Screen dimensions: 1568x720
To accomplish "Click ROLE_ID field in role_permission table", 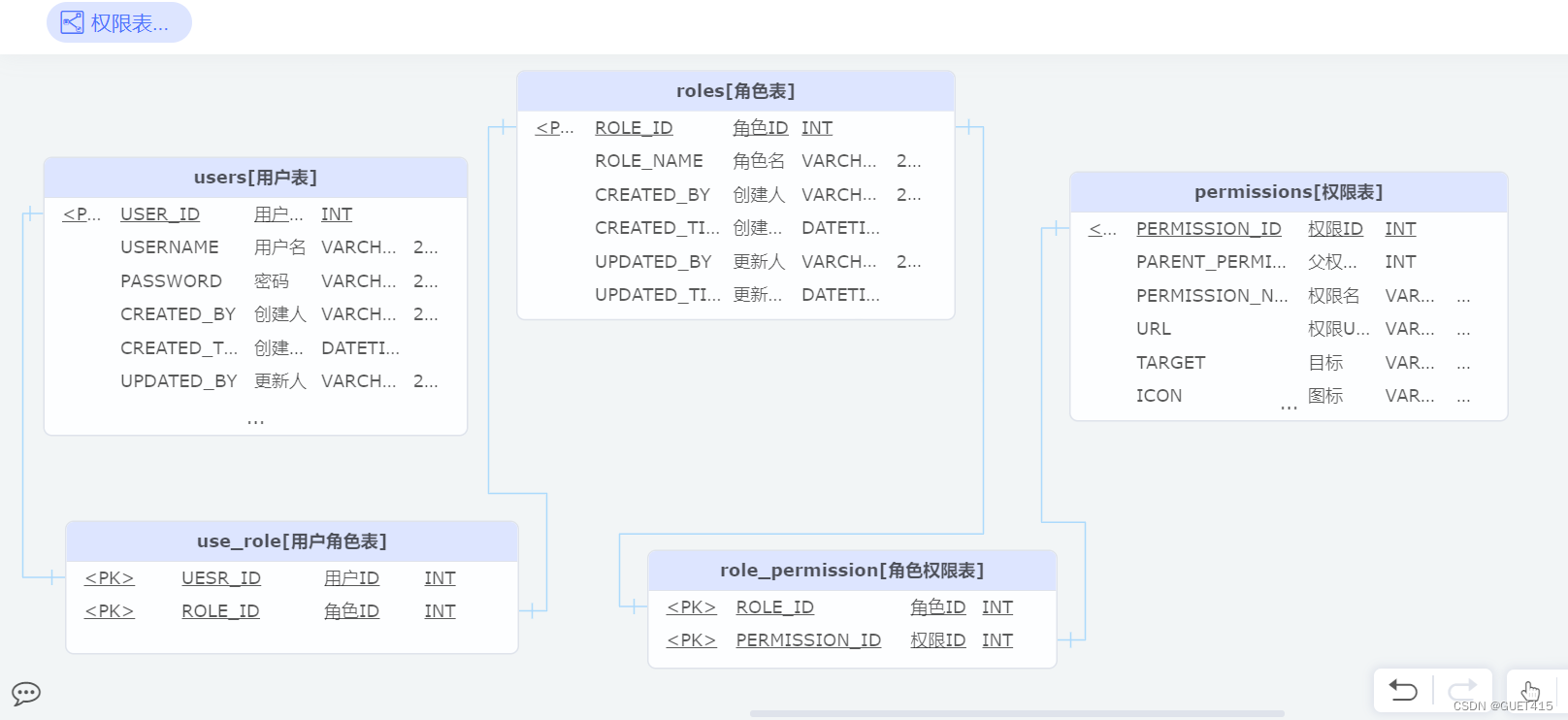I will coord(775,607).
